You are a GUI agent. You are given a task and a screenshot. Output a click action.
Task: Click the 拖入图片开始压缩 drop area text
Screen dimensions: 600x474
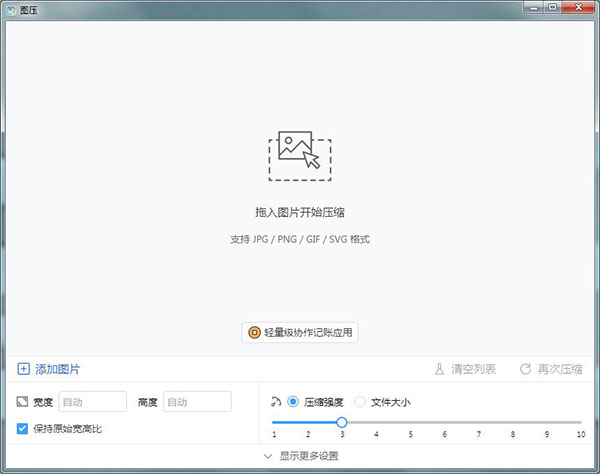(300, 212)
